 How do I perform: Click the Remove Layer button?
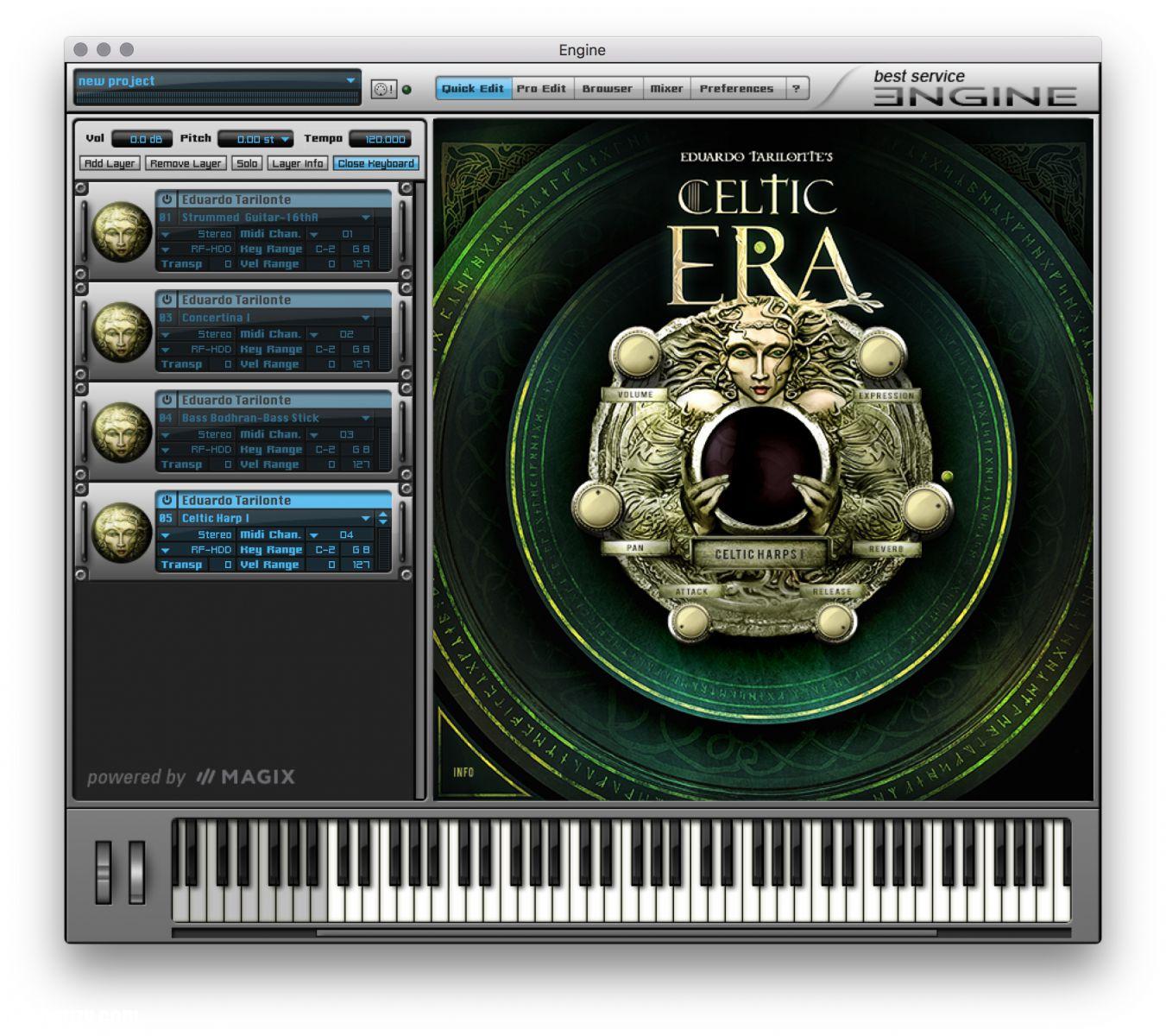(186, 163)
